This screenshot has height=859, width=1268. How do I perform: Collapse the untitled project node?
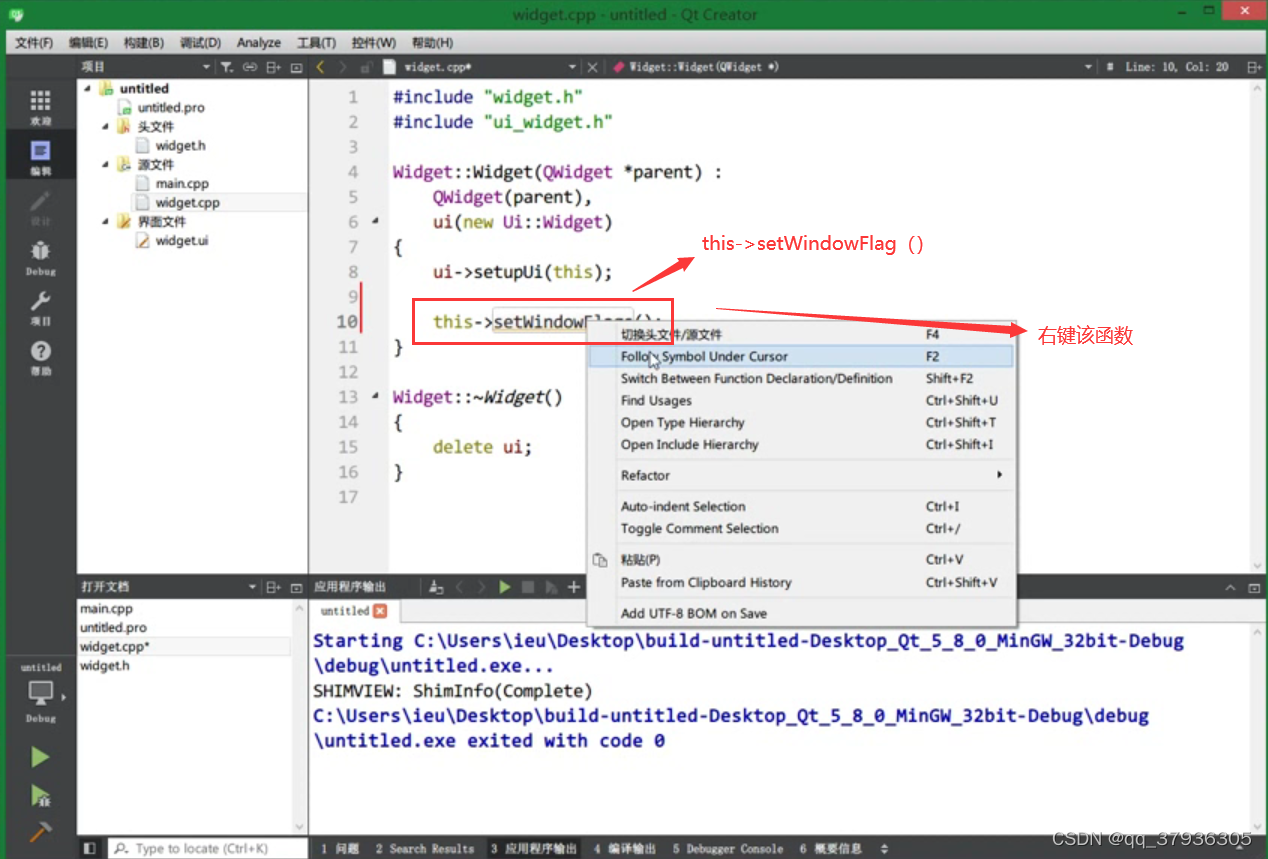[87, 88]
